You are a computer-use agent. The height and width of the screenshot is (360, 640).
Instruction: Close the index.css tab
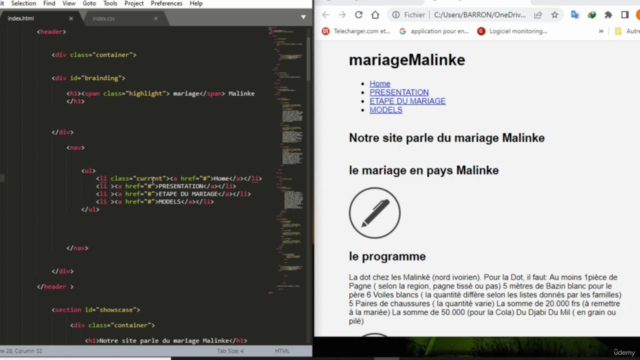[156, 18]
